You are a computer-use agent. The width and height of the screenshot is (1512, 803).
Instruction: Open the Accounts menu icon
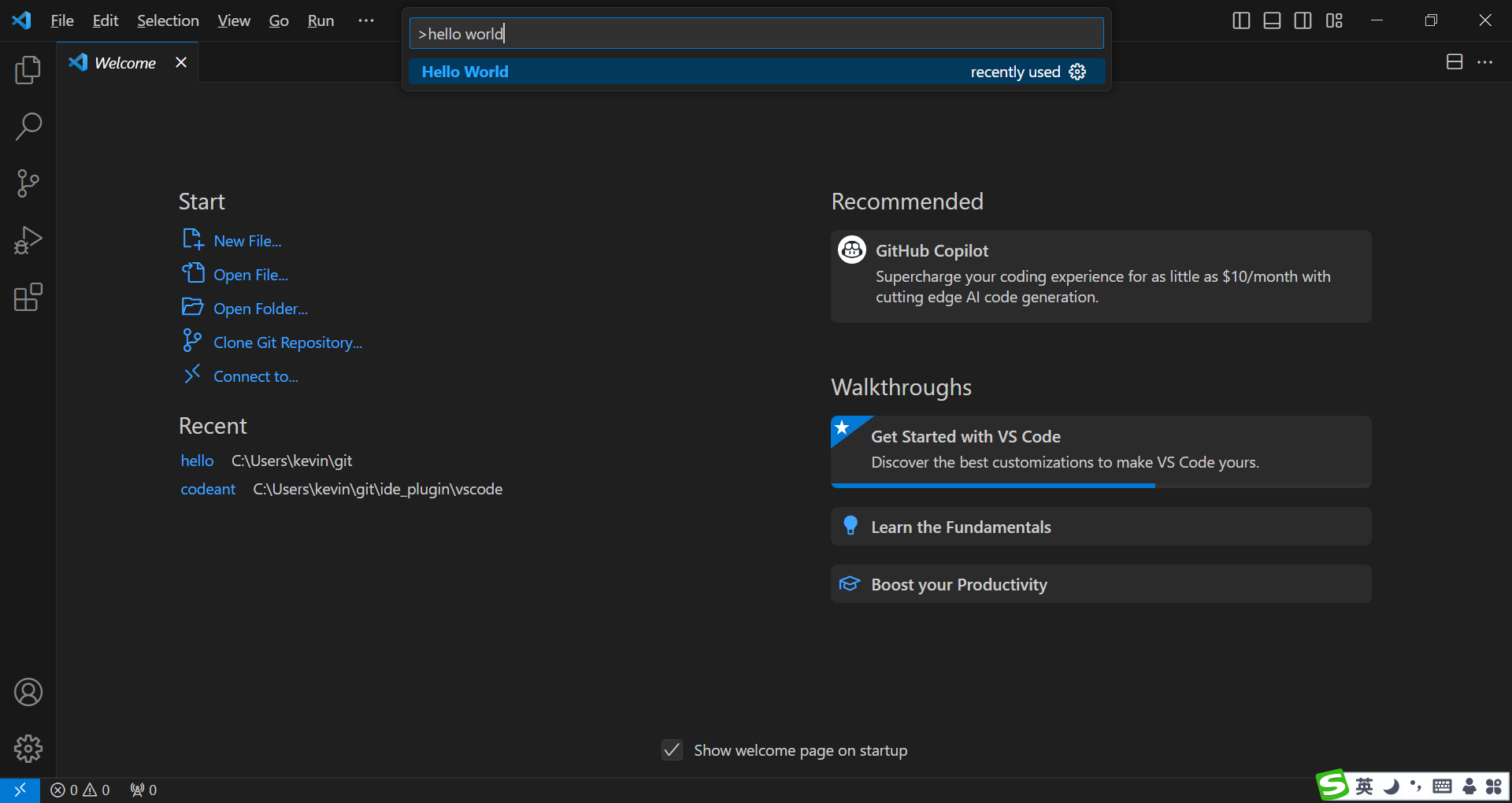[28, 692]
